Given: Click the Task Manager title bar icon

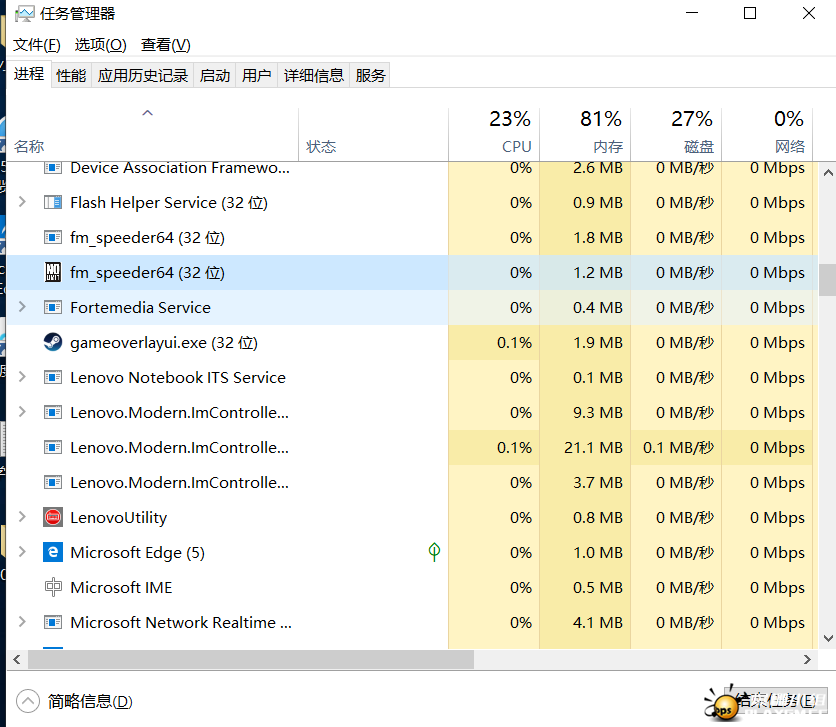Looking at the screenshot, I should [x=25, y=13].
